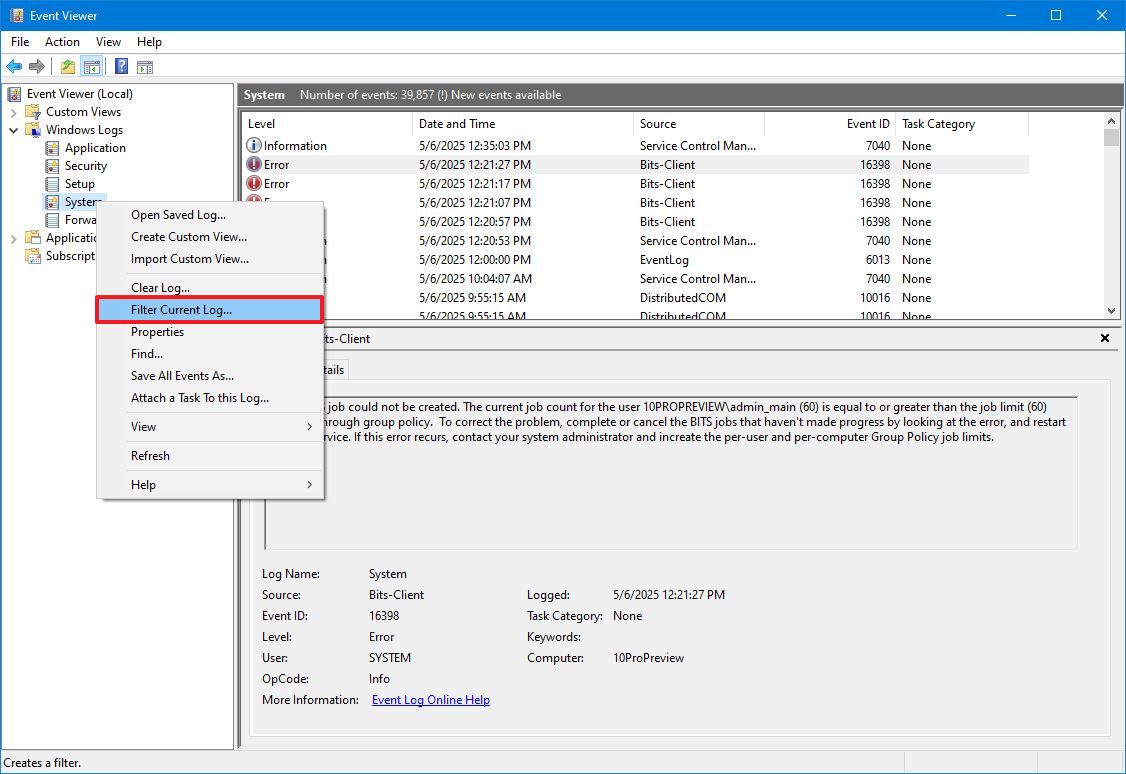The image size is (1126, 774).
Task: Show the Action pane using its toolbar icon
Action: tap(146, 66)
